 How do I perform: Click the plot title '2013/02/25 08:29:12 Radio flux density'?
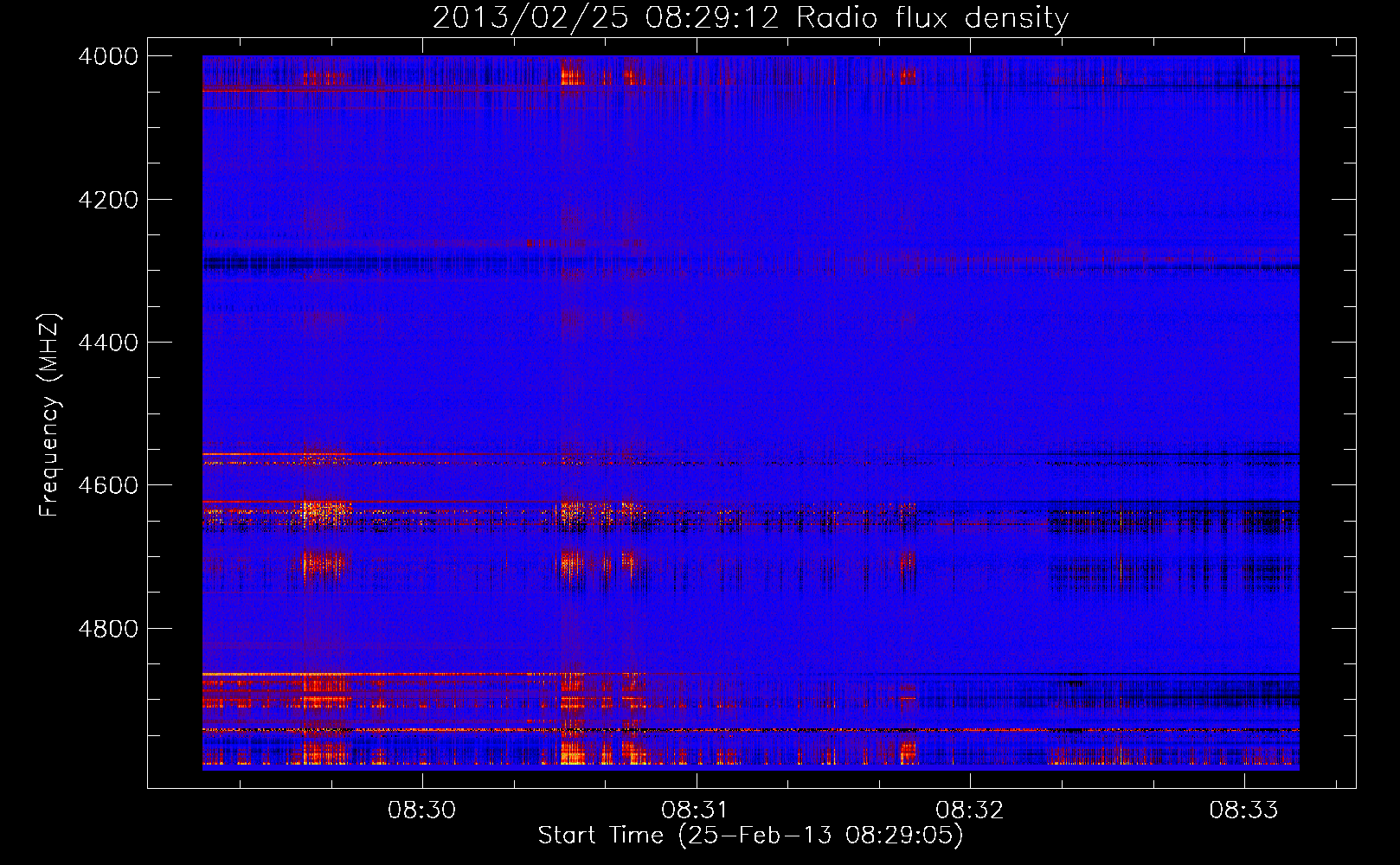coord(750,17)
